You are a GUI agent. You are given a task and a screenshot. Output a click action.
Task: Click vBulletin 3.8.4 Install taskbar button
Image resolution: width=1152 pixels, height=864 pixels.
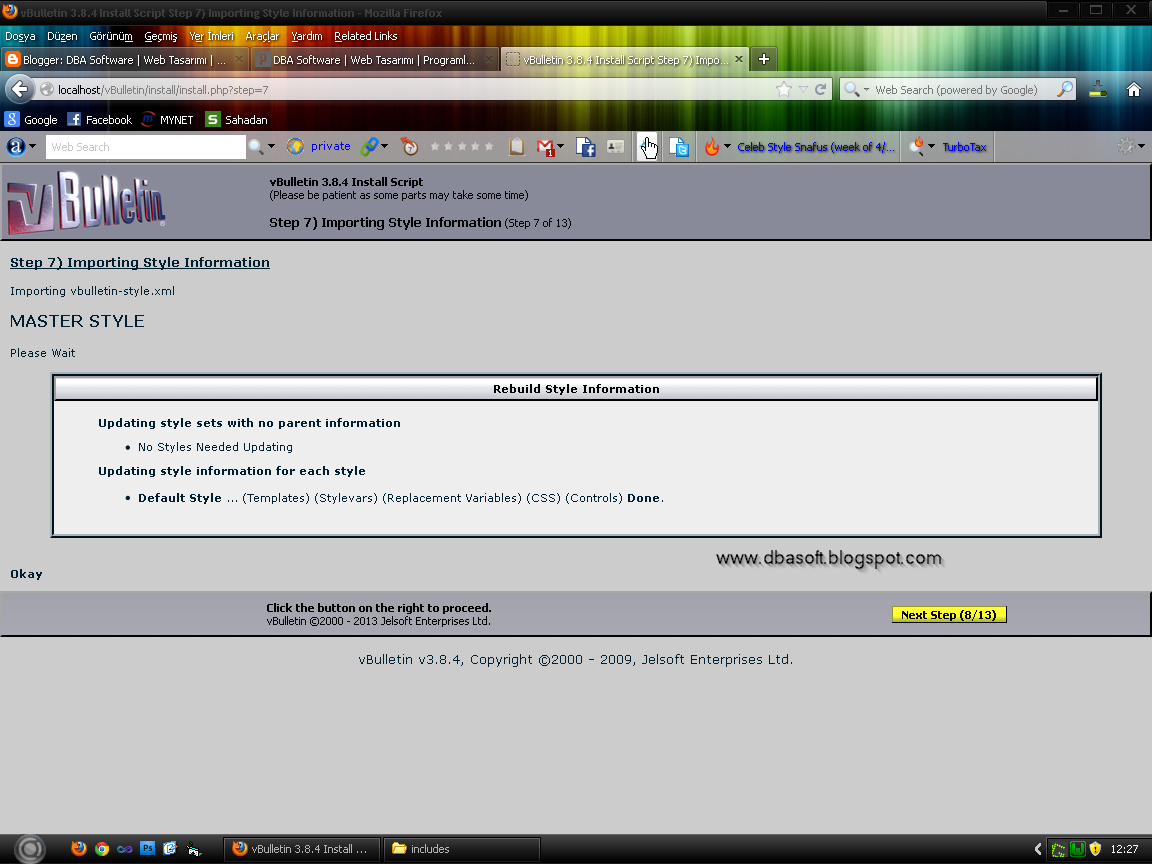pos(302,849)
